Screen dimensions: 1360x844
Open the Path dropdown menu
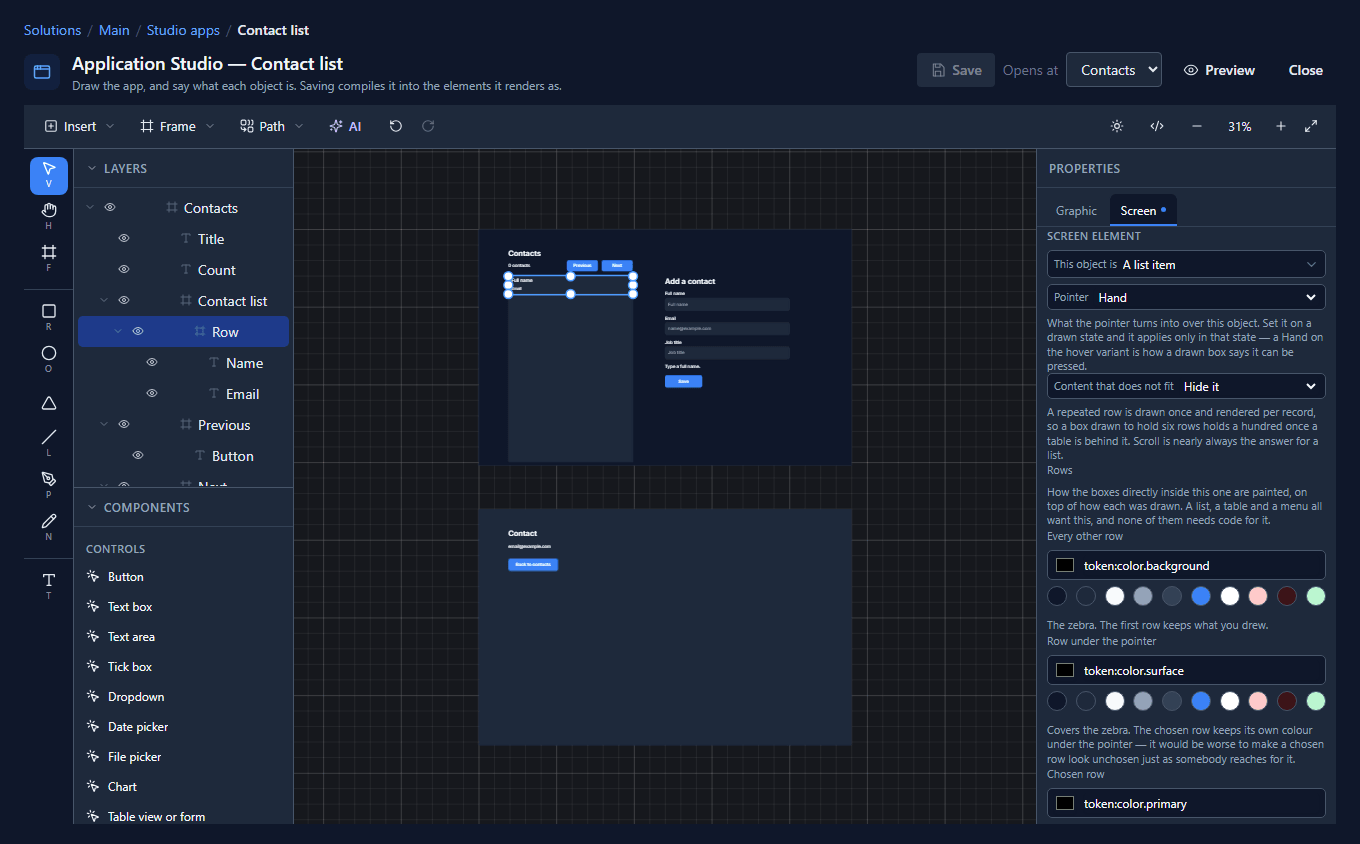tap(271, 126)
